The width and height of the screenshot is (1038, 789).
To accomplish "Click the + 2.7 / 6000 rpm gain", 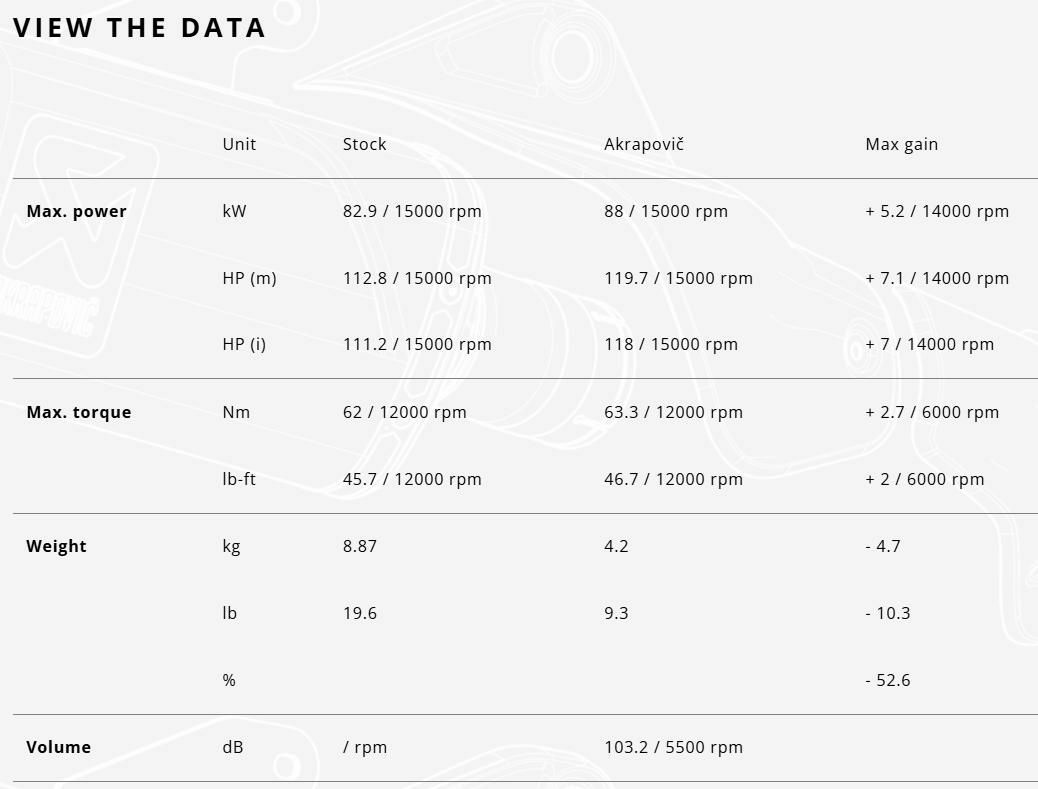I will 931,412.
